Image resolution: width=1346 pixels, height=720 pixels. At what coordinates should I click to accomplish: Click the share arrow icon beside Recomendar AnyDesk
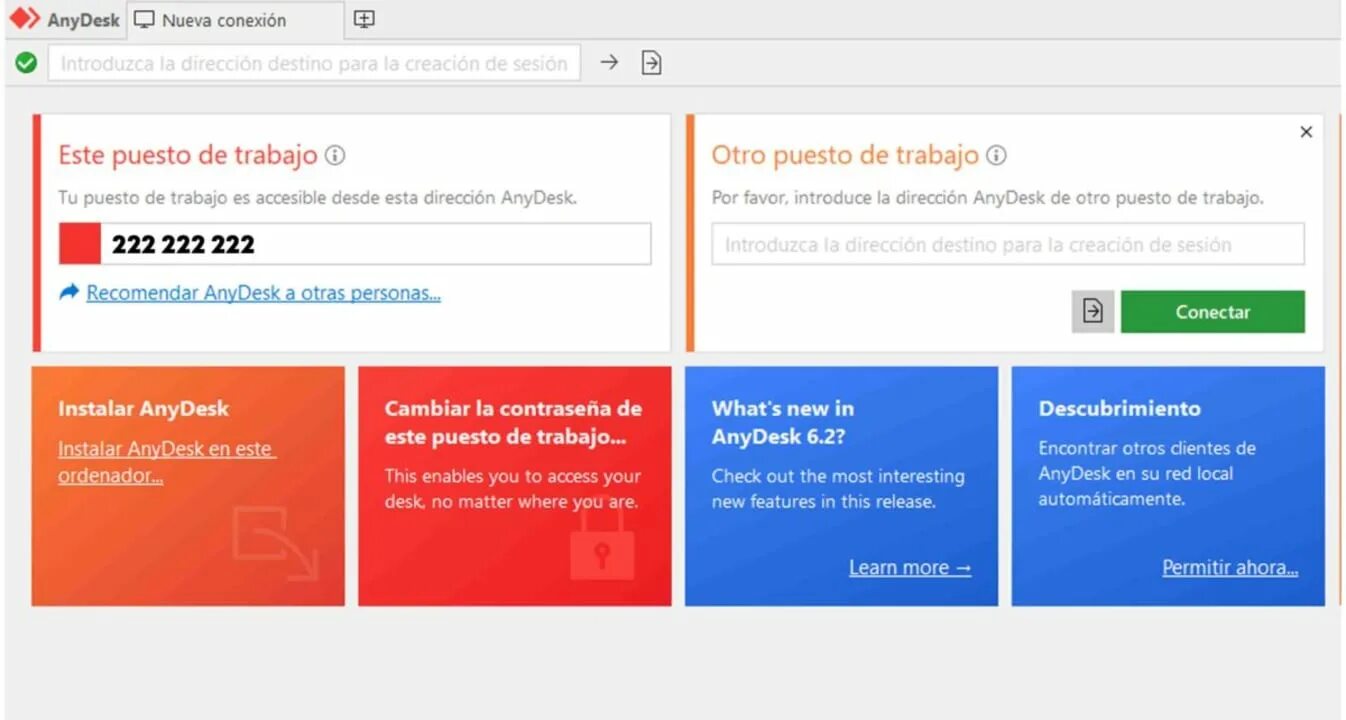[x=69, y=293]
